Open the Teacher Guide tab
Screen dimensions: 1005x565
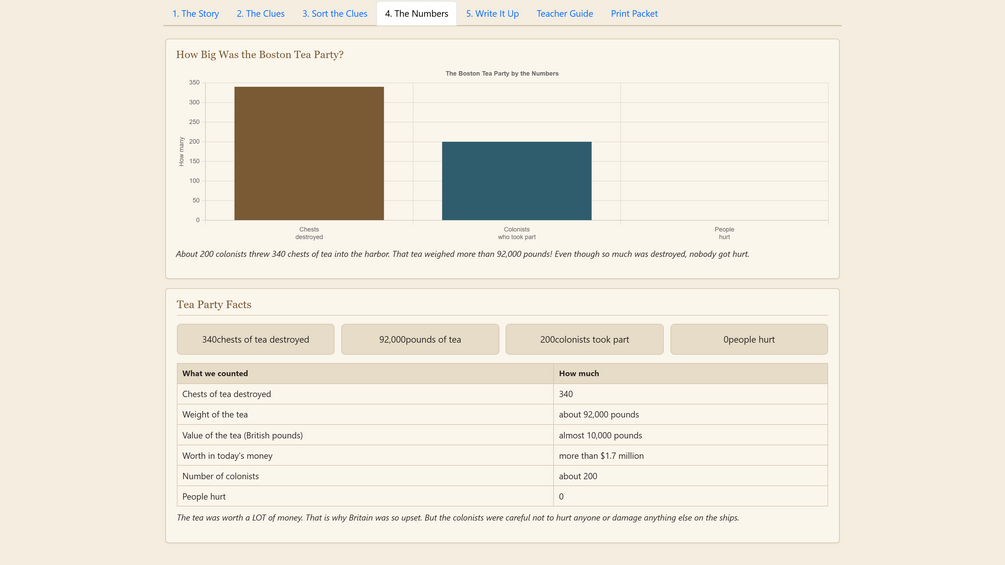click(x=565, y=13)
